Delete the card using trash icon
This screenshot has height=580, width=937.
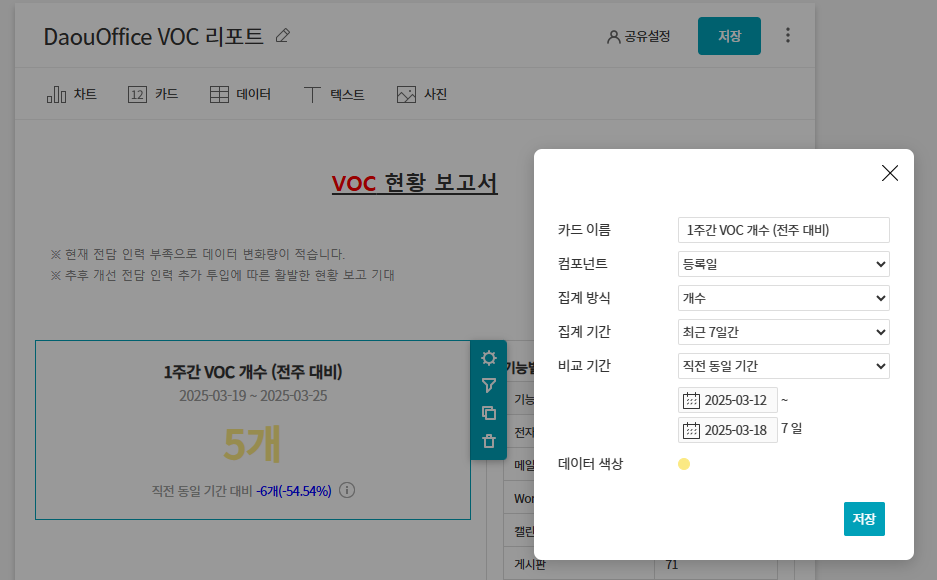(488, 441)
